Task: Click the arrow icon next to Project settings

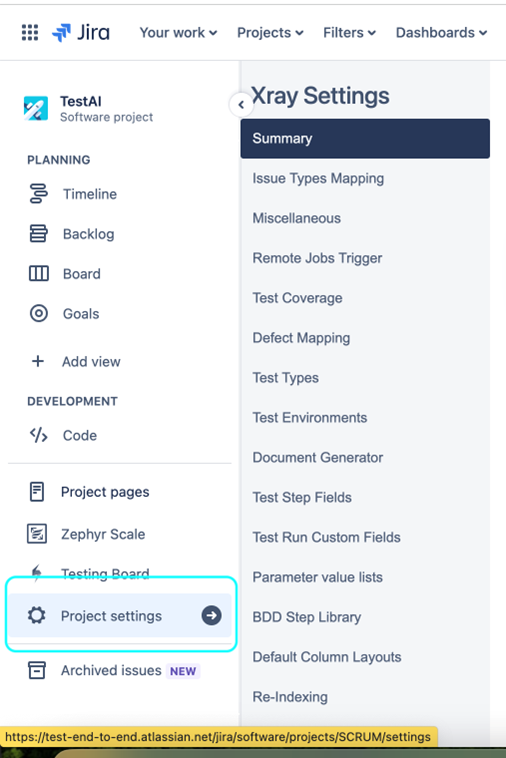Action: (x=211, y=615)
